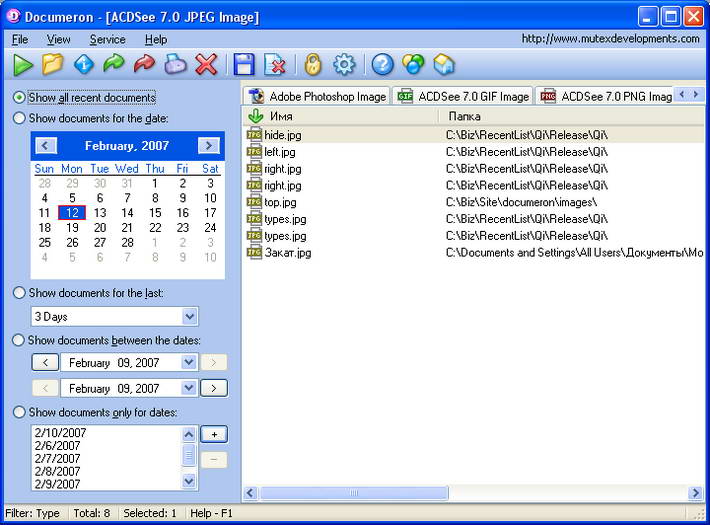Click the blue floppy disk save icon
This screenshot has height=525, width=710.
[x=244, y=64]
